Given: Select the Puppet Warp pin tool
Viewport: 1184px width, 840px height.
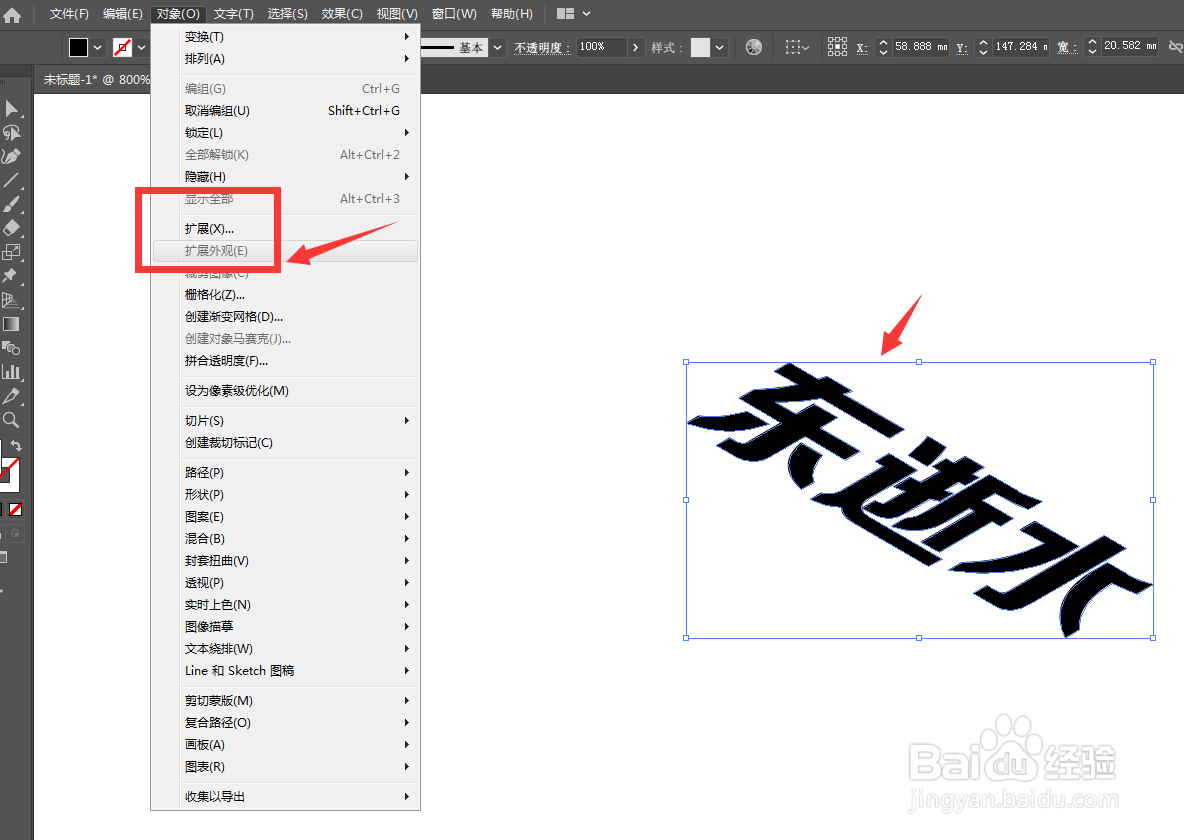Looking at the screenshot, I should (11, 276).
